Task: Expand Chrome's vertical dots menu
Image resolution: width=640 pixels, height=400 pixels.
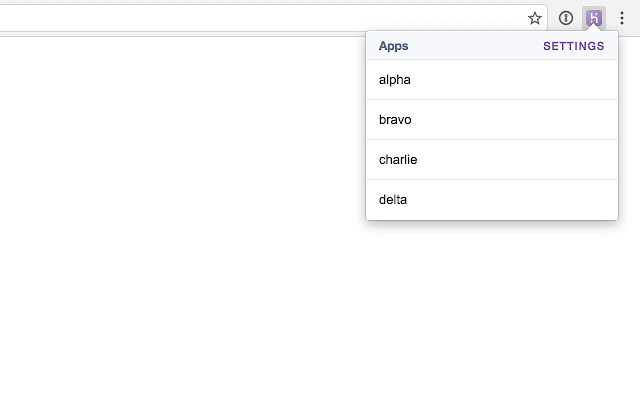Action: 622,18
